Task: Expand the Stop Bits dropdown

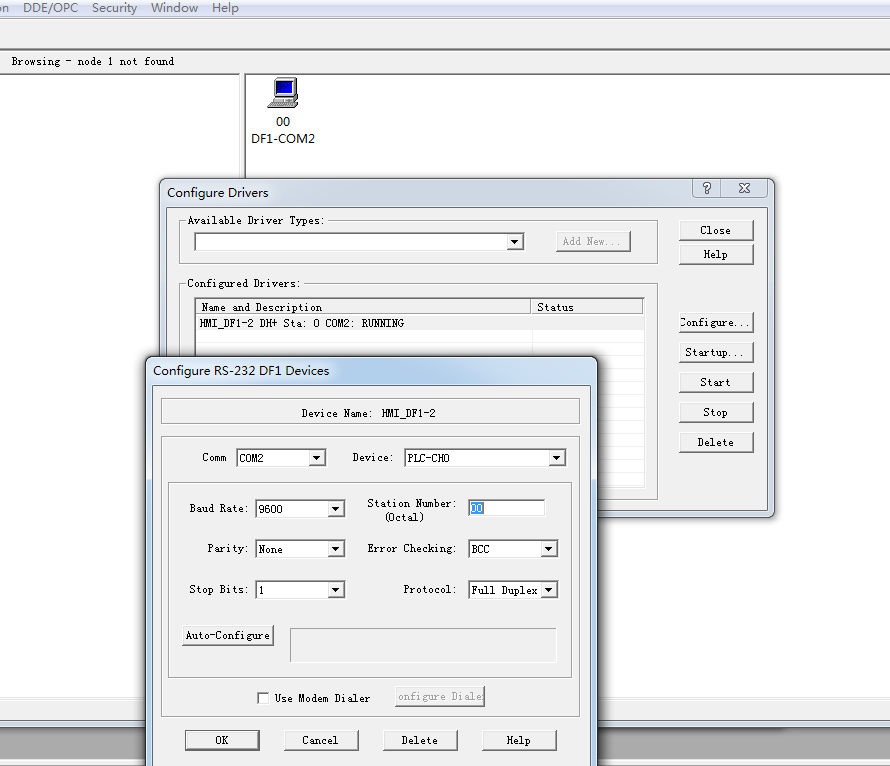Action: [336, 590]
